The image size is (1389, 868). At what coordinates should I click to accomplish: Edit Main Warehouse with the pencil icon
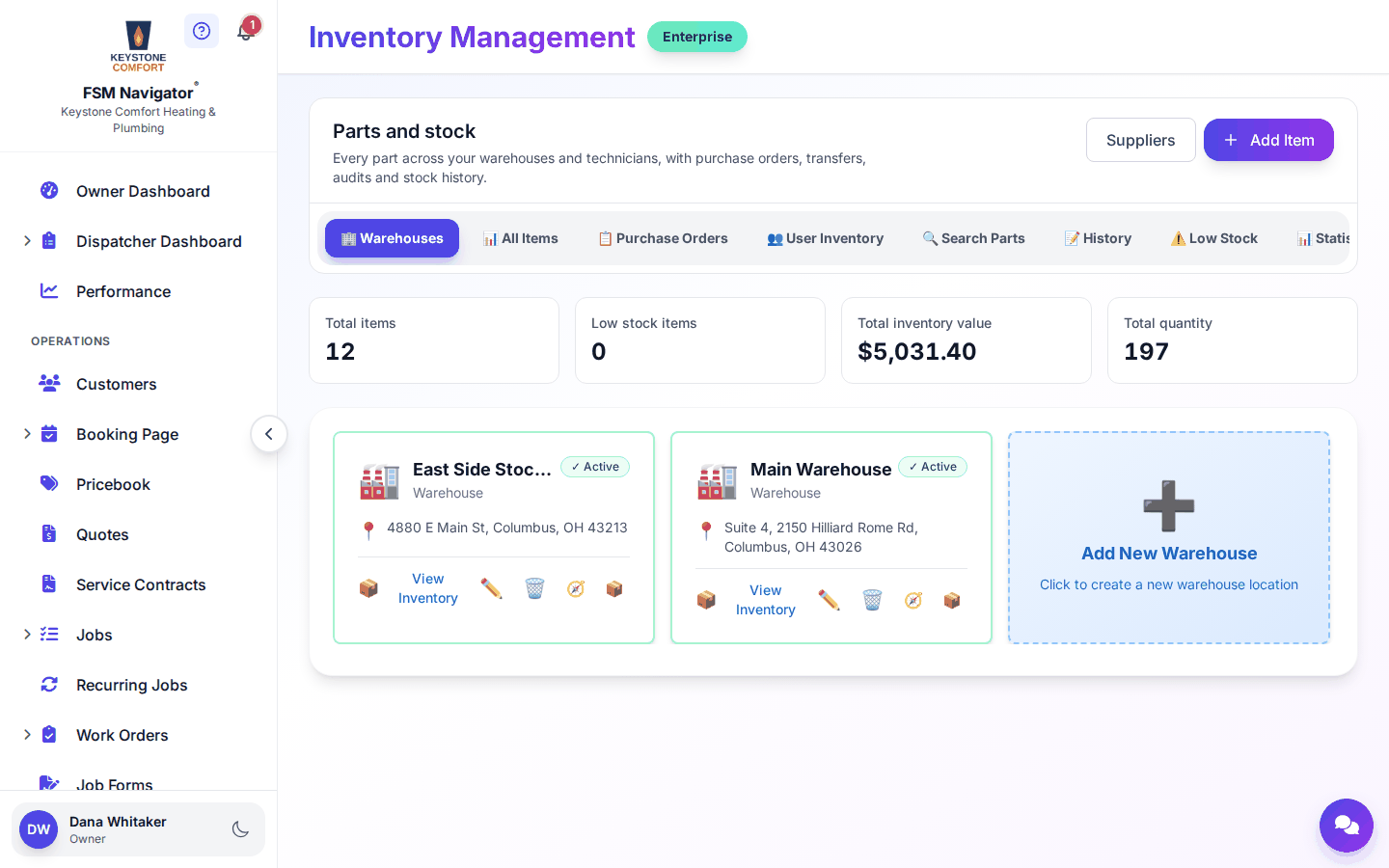829,600
